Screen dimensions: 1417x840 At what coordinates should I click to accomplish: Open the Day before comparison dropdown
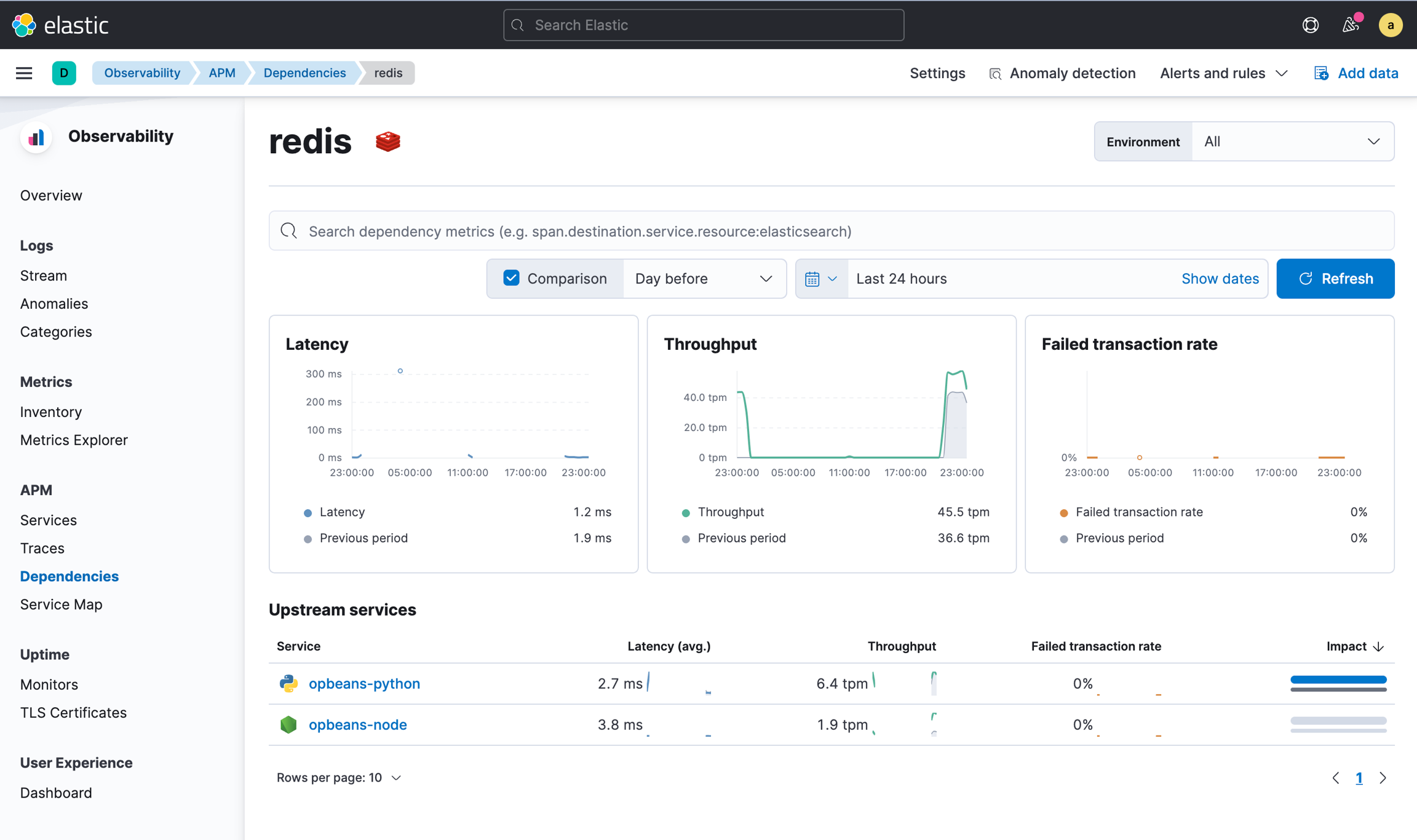tap(704, 279)
